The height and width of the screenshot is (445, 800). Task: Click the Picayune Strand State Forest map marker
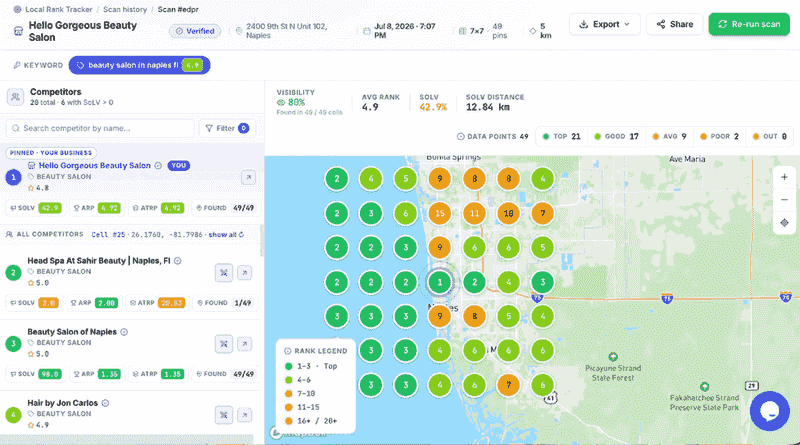pyautogui.click(x=613, y=357)
